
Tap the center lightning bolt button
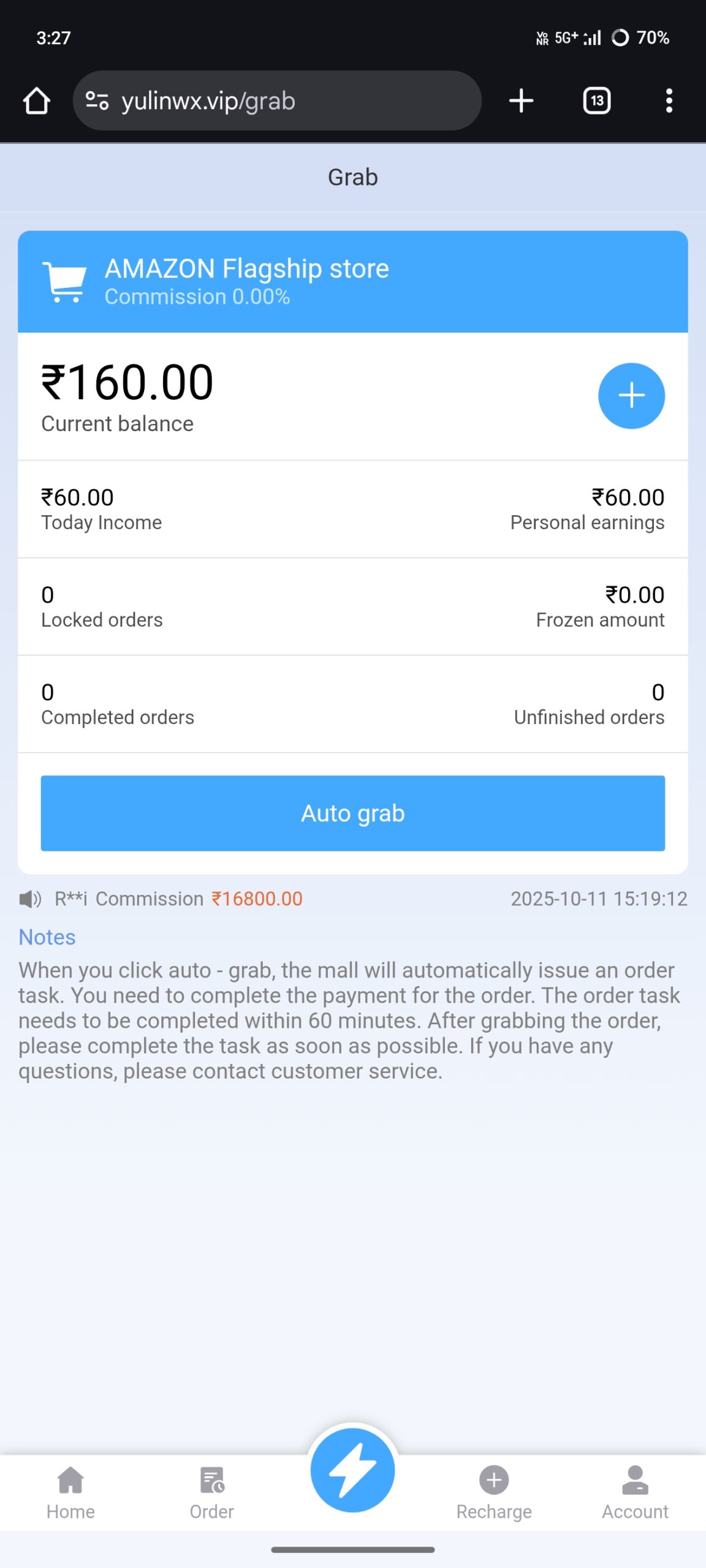coord(352,1471)
